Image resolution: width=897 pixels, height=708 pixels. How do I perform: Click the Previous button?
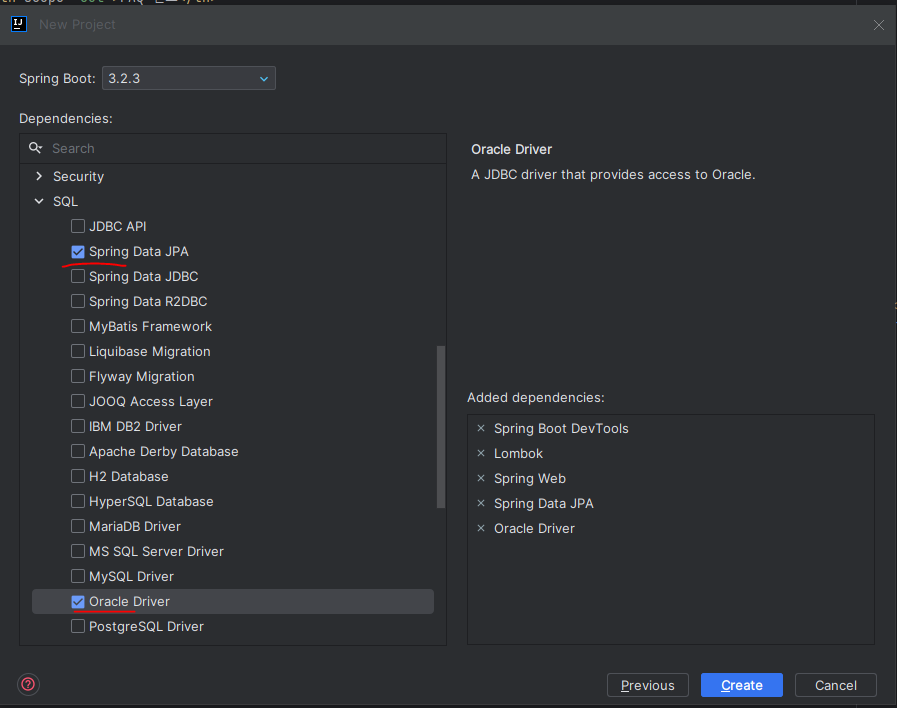[648, 685]
